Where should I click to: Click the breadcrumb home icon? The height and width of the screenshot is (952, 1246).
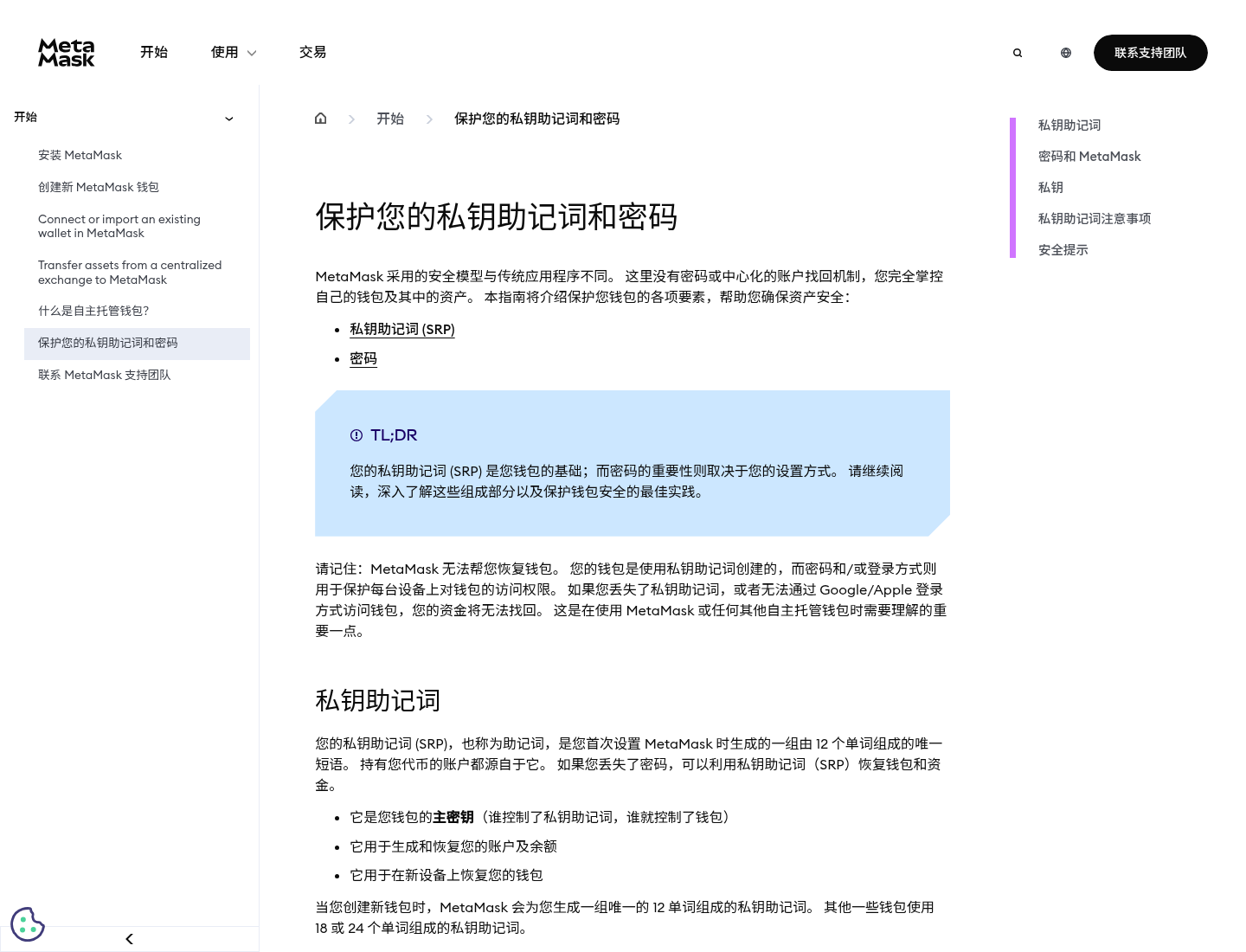321,119
